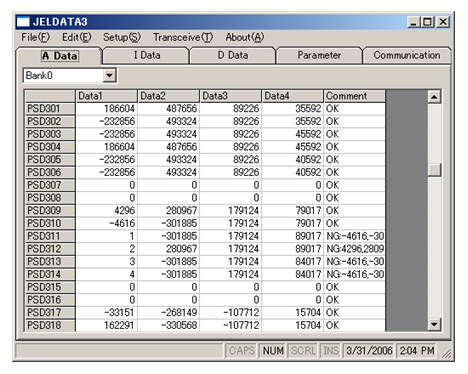Select row header PSD301

click(50, 109)
